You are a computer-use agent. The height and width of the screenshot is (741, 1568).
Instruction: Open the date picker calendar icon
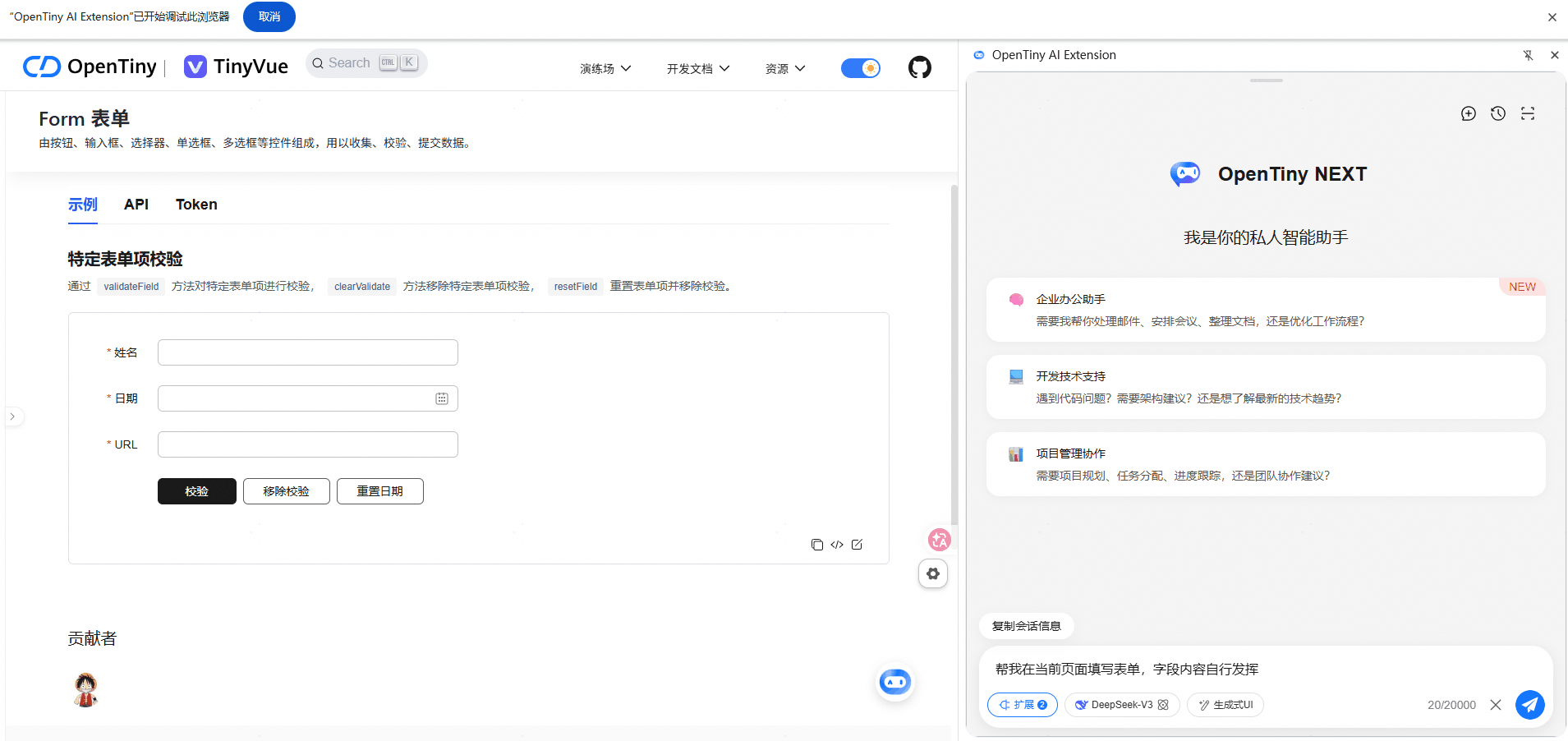click(x=442, y=398)
